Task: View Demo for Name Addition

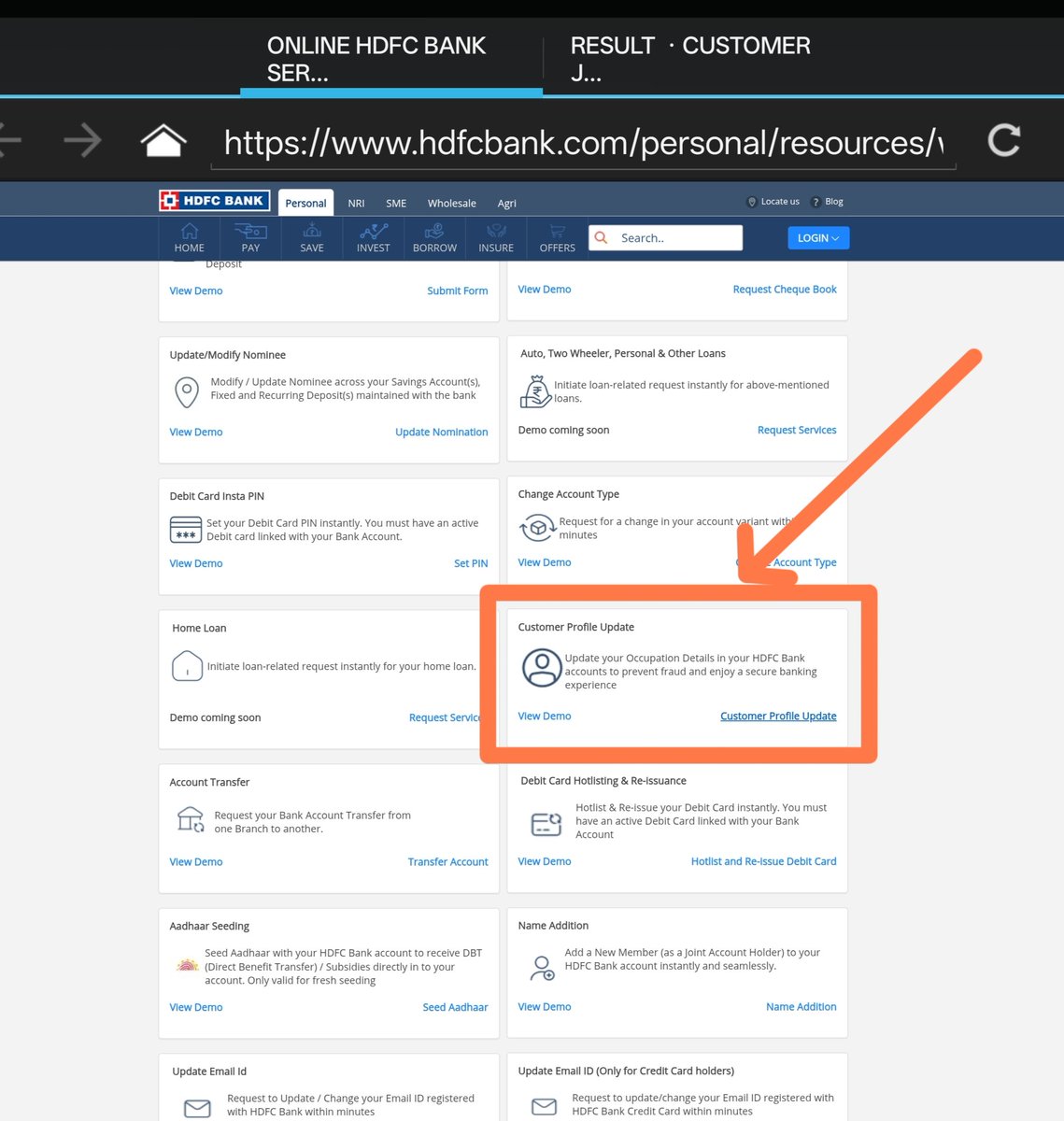Action: pyautogui.click(x=545, y=1007)
